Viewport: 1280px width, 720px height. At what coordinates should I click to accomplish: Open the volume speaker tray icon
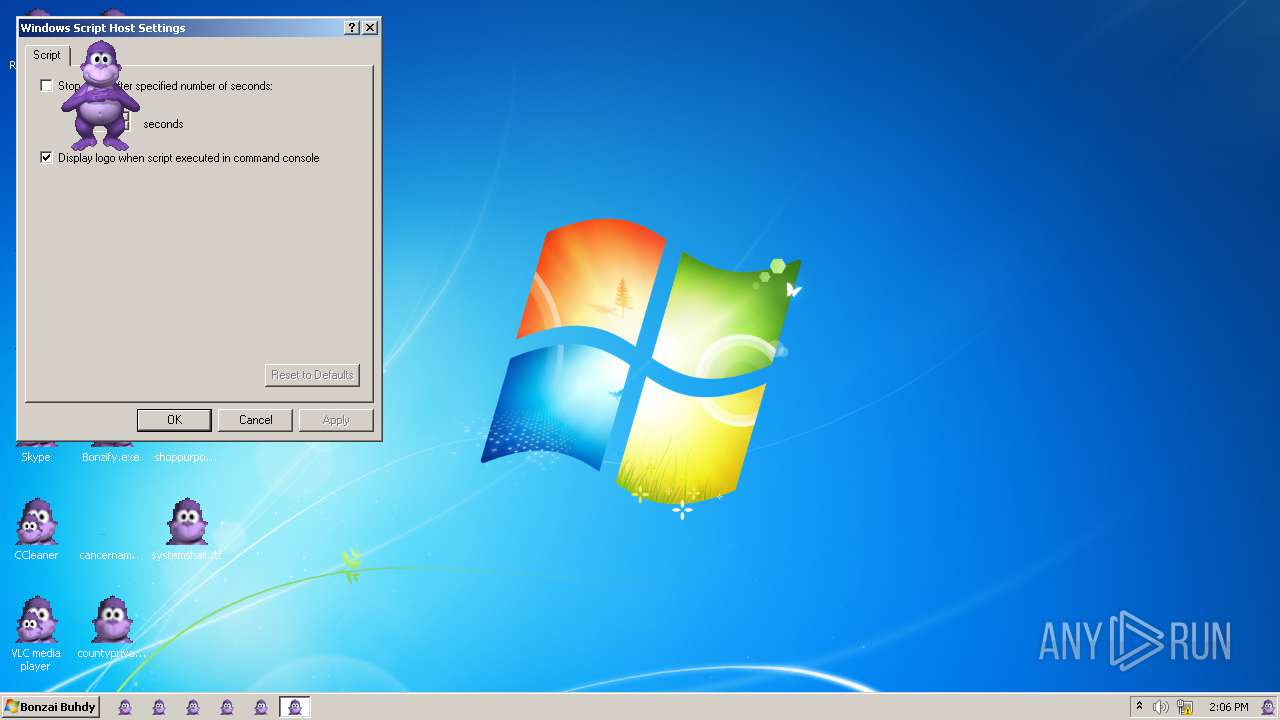(x=1160, y=707)
